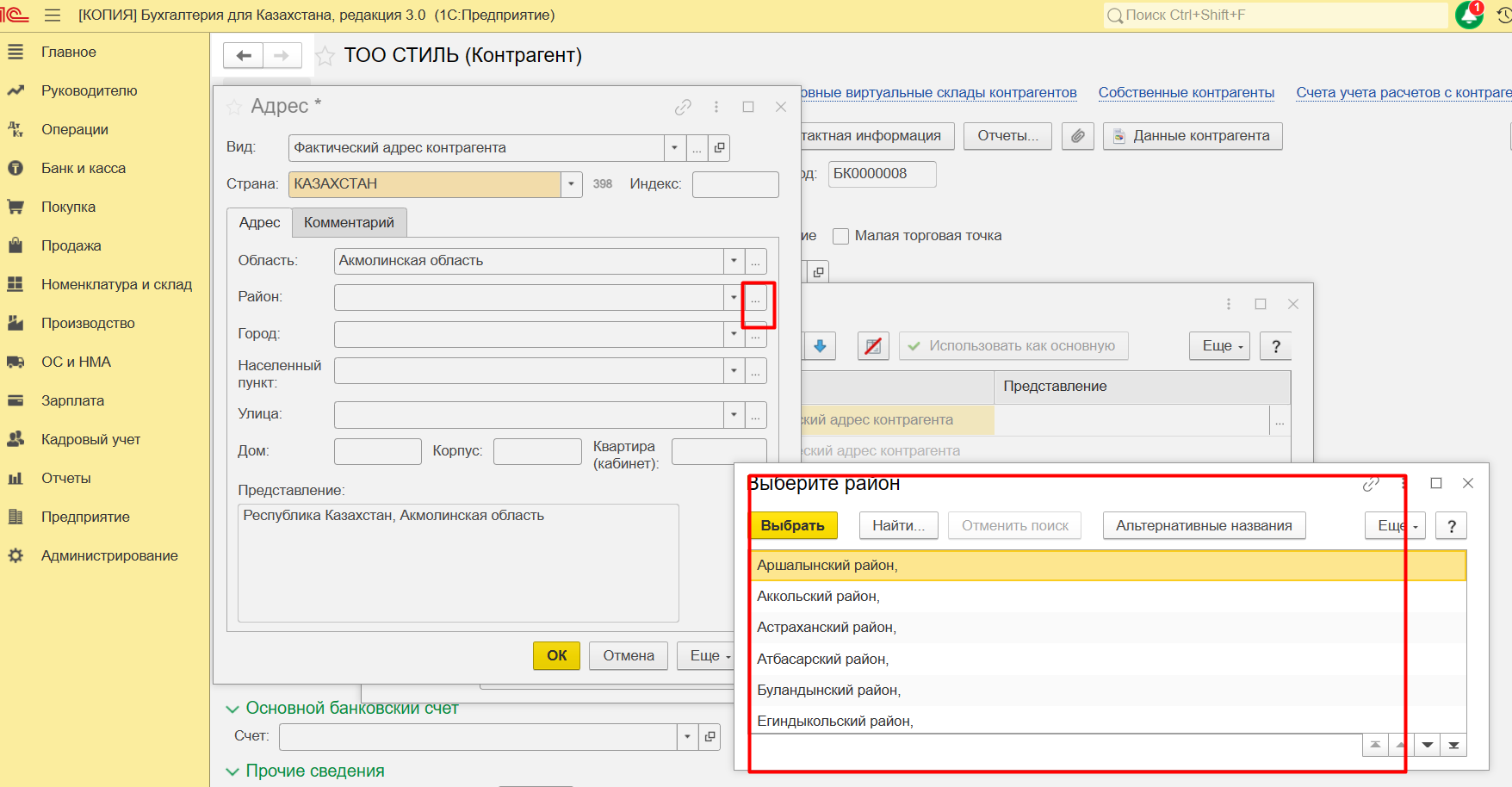
Task: Open the notifications bell icon
Action: pos(1468,15)
